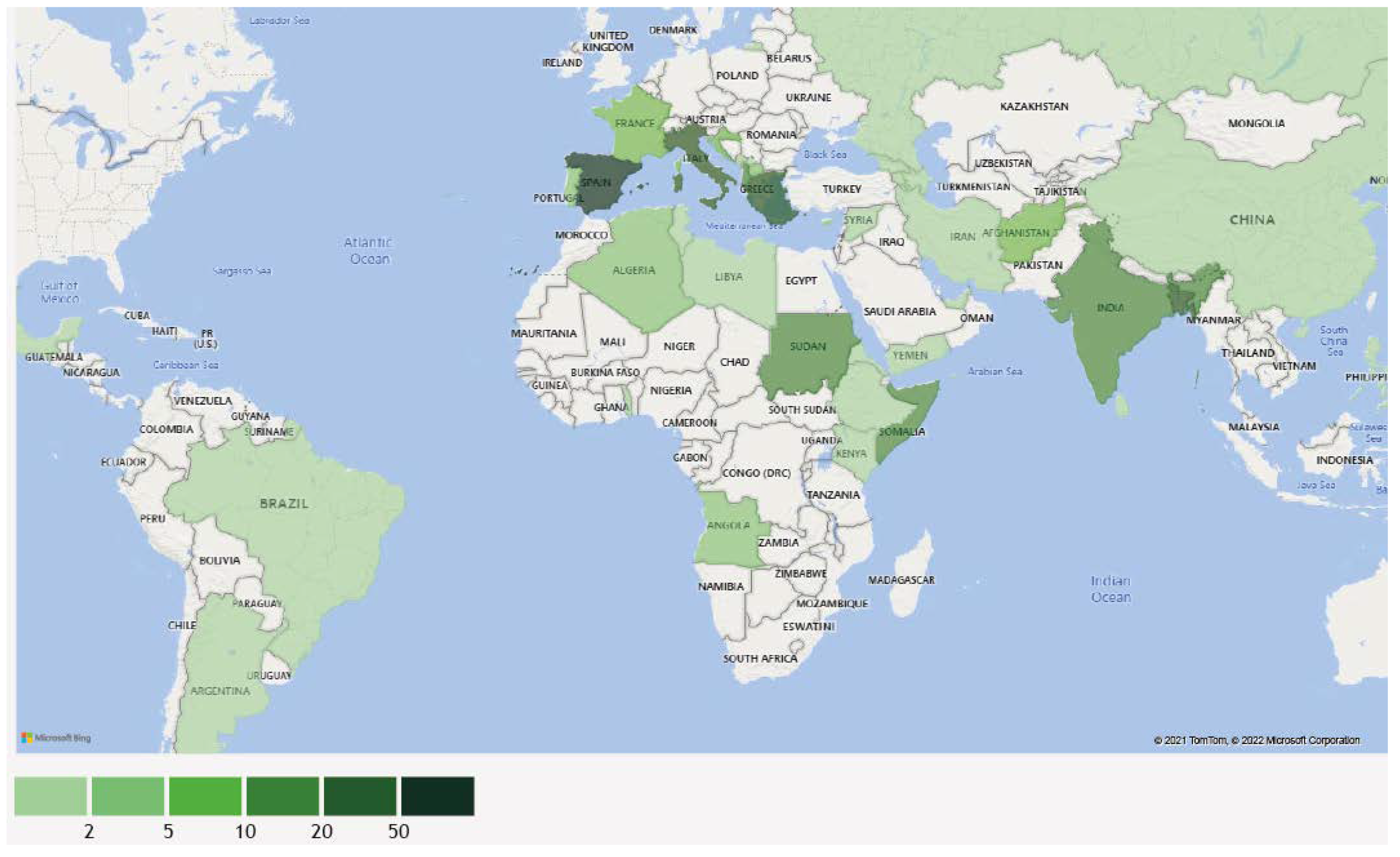
Task: Click the lightest green legend swatch
Action: point(51,796)
